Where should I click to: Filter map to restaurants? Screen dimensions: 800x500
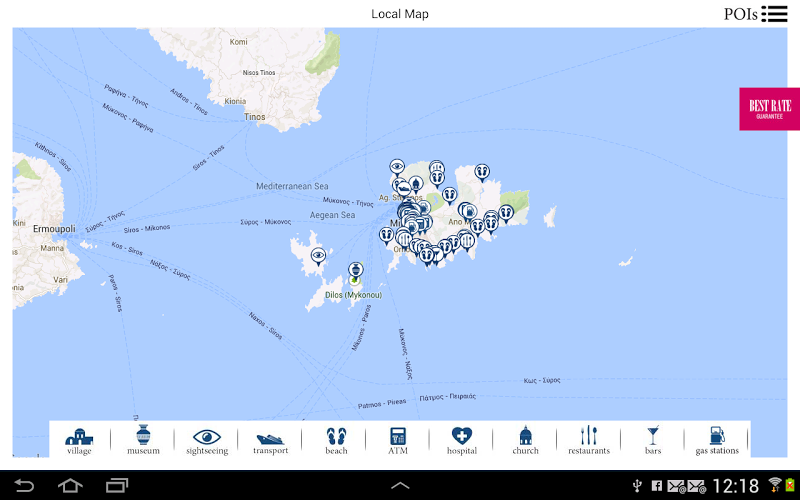(x=589, y=440)
